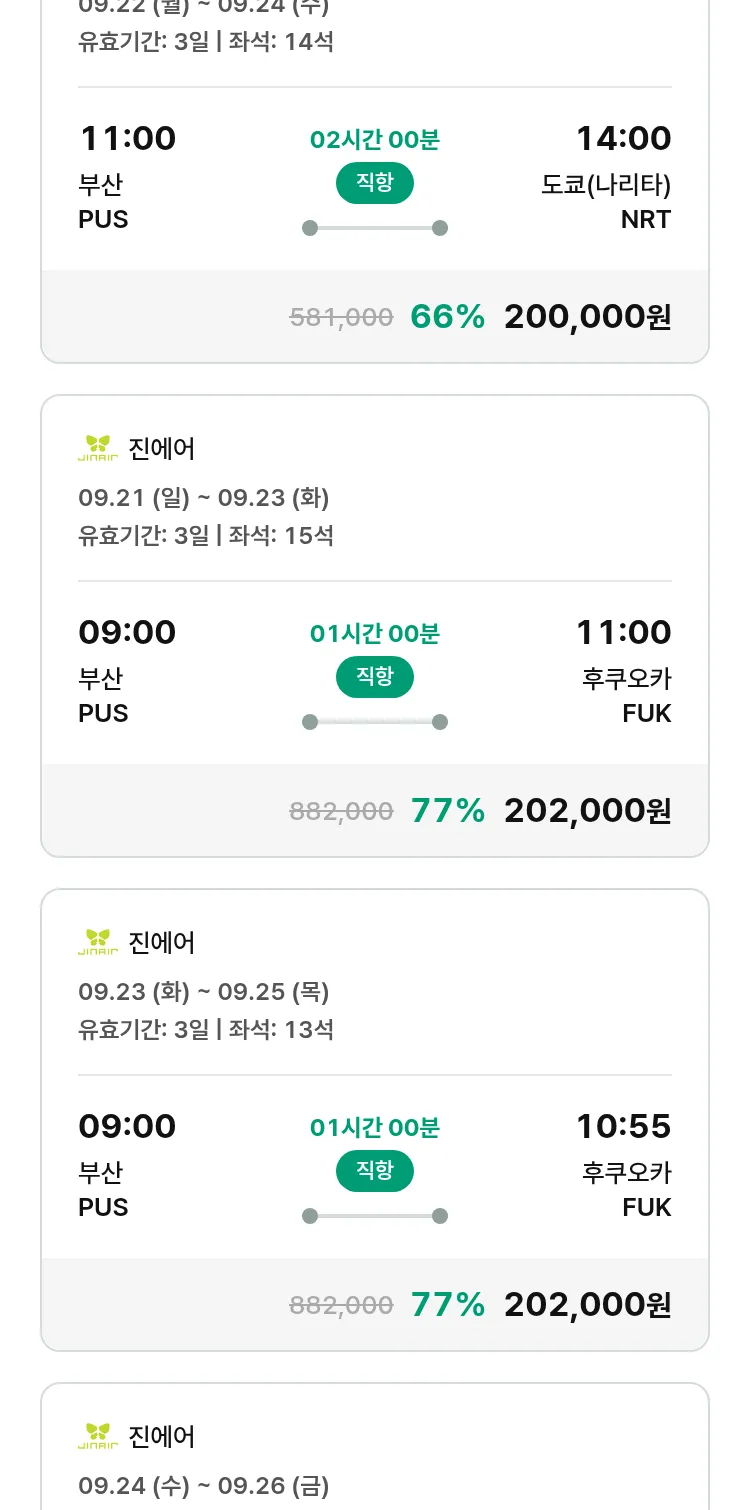The width and height of the screenshot is (750, 1510).
Task: Click Jin Air logo on 09.23 ~ 09.25 card
Action: tap(98, 942)
